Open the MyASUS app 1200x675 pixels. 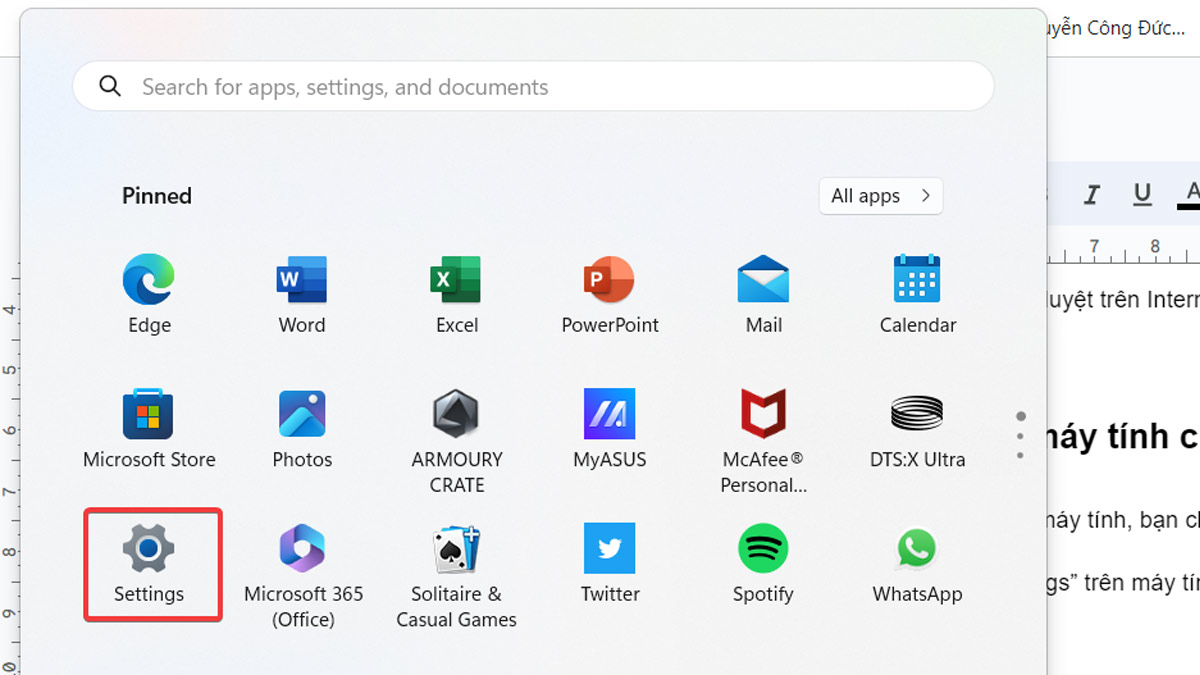(610, 415)
